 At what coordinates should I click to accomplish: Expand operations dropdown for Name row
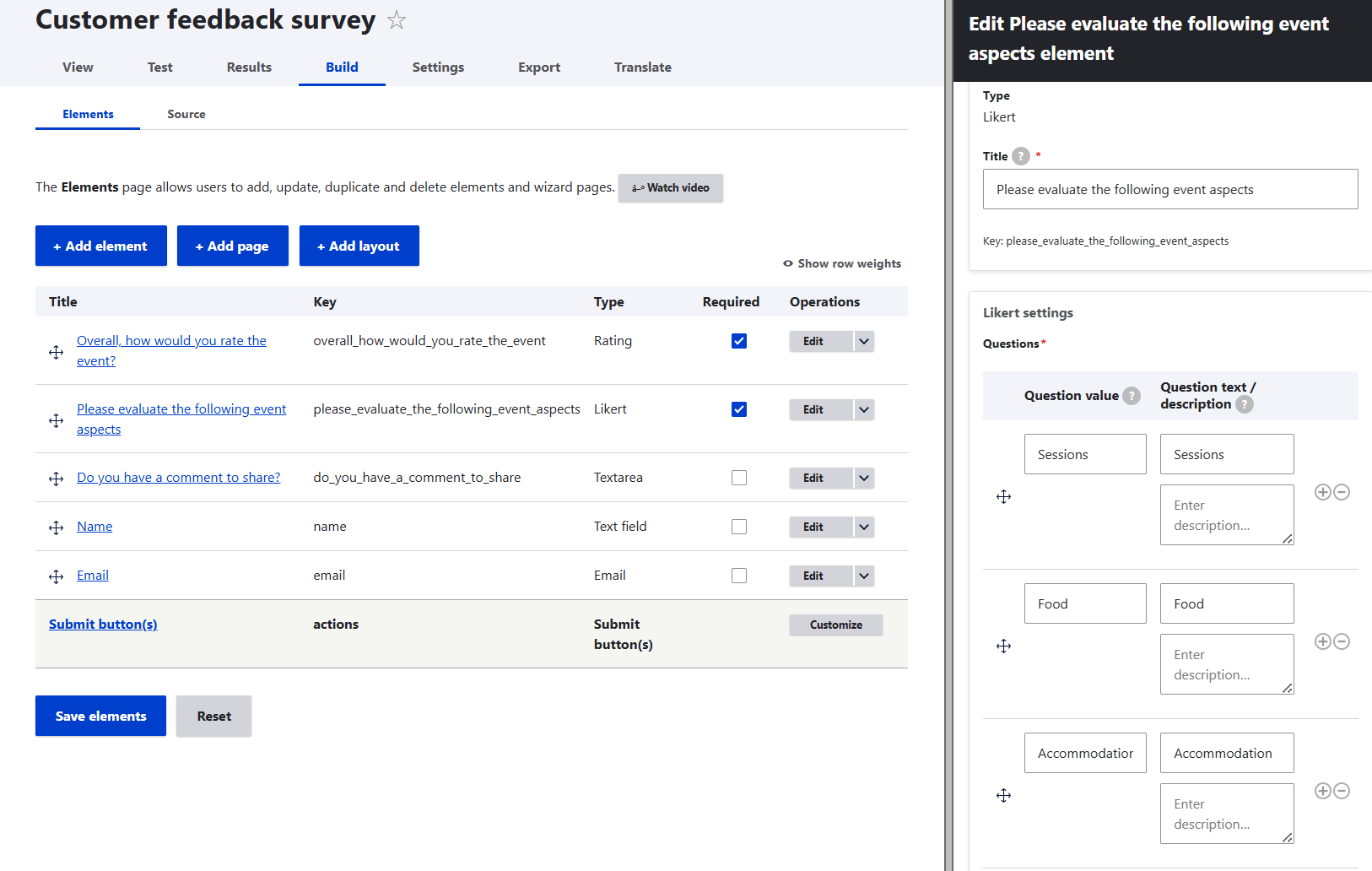864,527
